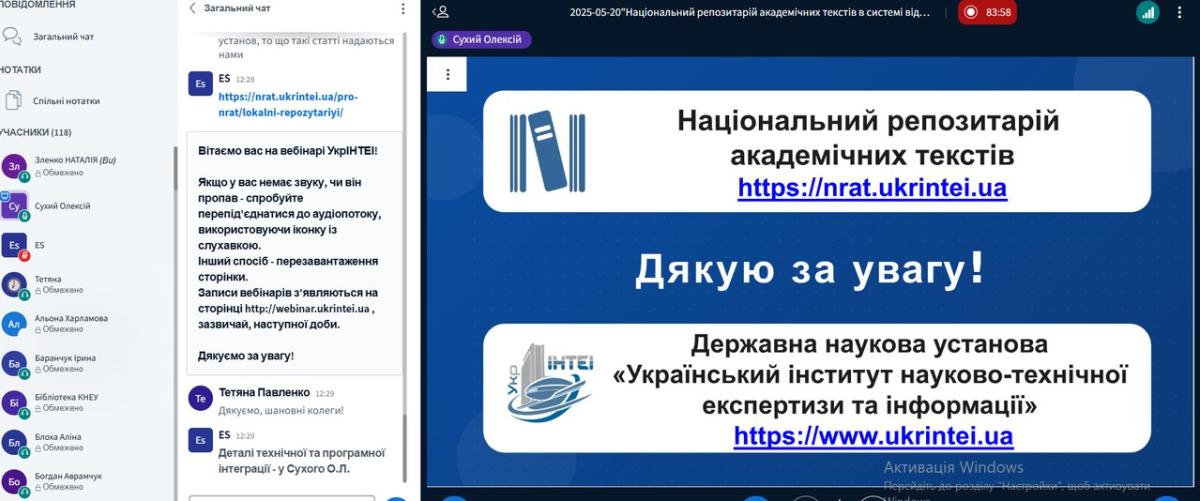
Task: Click the chat message input field
Action: click(x=281, y=497)
